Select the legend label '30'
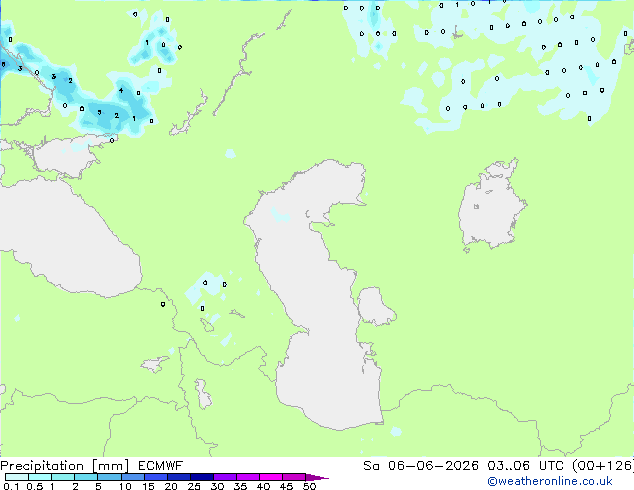 click(x=217, y=486)
